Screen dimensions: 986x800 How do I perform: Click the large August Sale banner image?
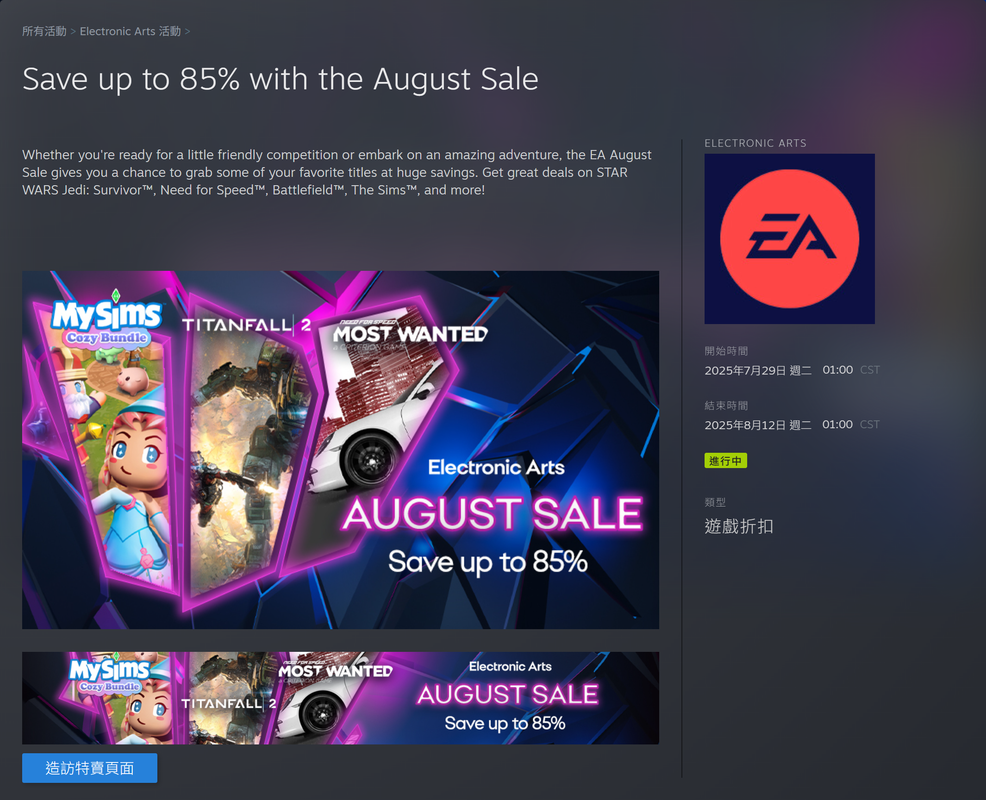click(340, 450)
